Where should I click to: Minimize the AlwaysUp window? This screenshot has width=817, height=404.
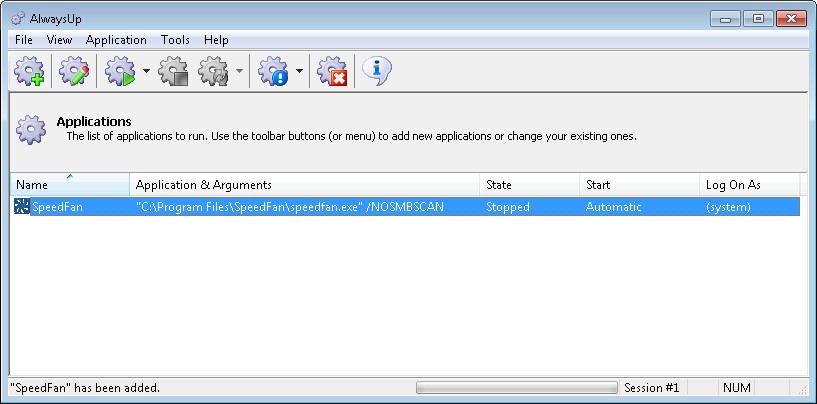tap(725, 19)
